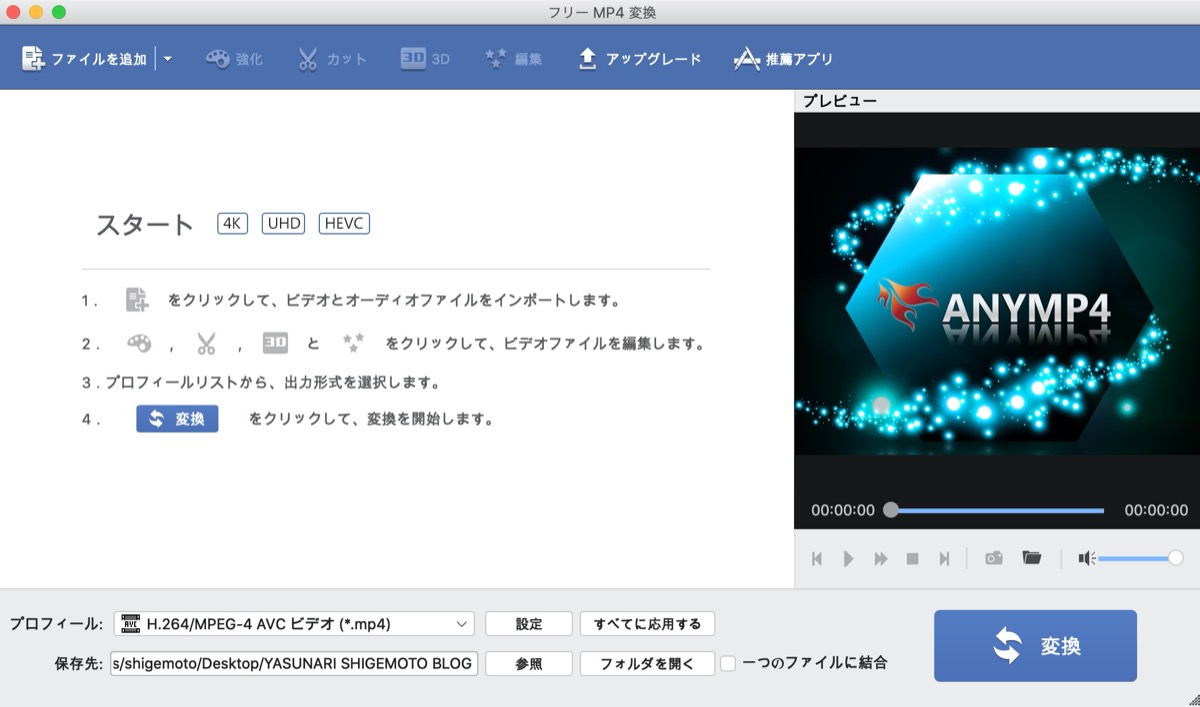The image size is (1200, 707).
Task: Click the step 3 profile list instruction
Action: (x=261, y=382)
